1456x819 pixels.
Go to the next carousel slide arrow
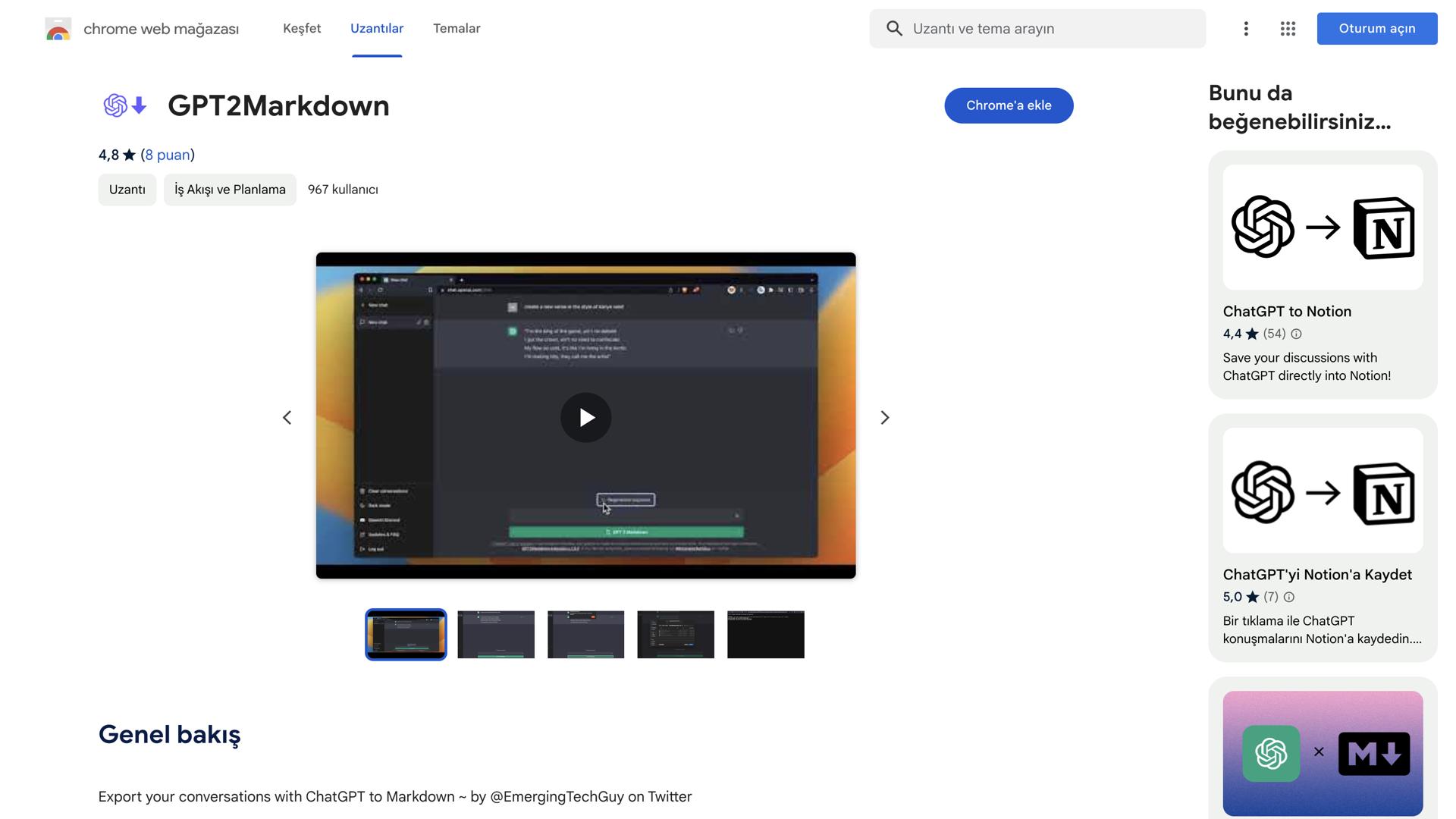point(884,418)
